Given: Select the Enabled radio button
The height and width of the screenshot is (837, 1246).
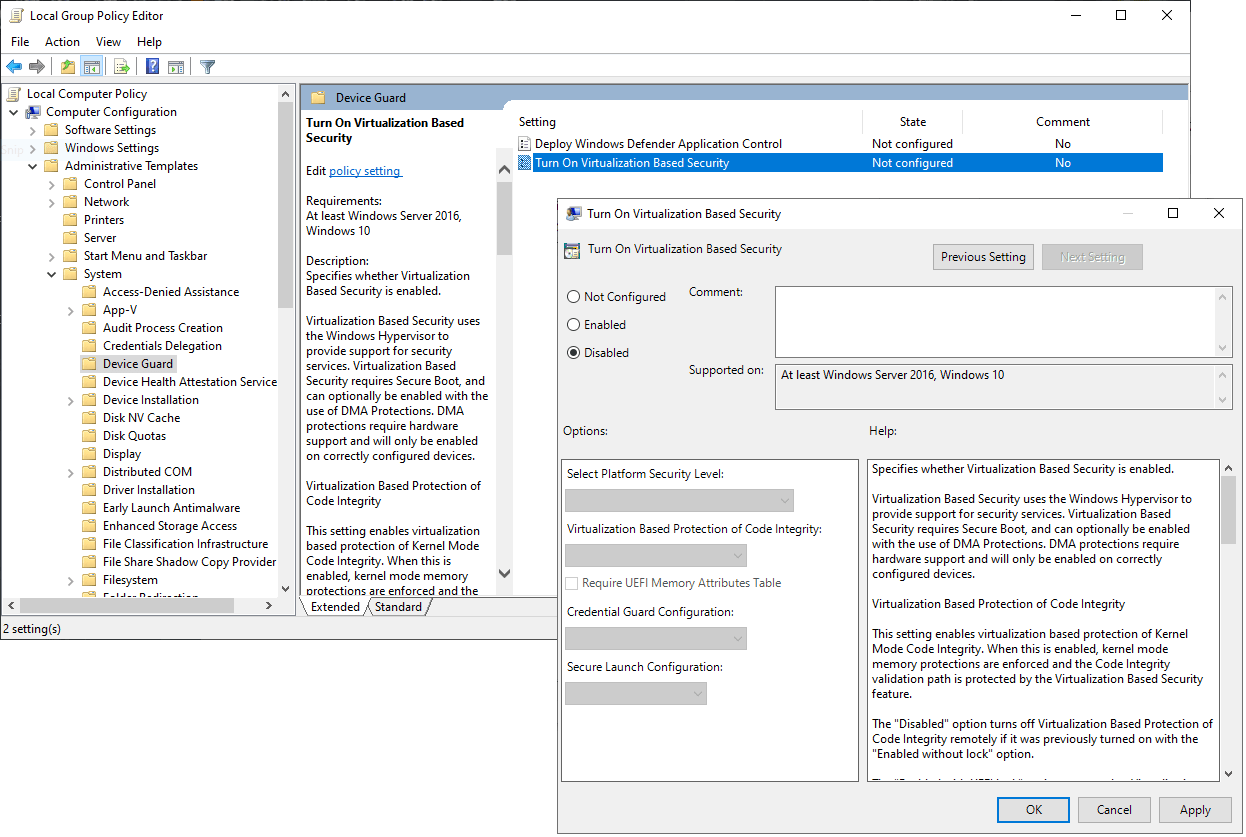Looking at the screenshot, I should [x=575, y=324].
